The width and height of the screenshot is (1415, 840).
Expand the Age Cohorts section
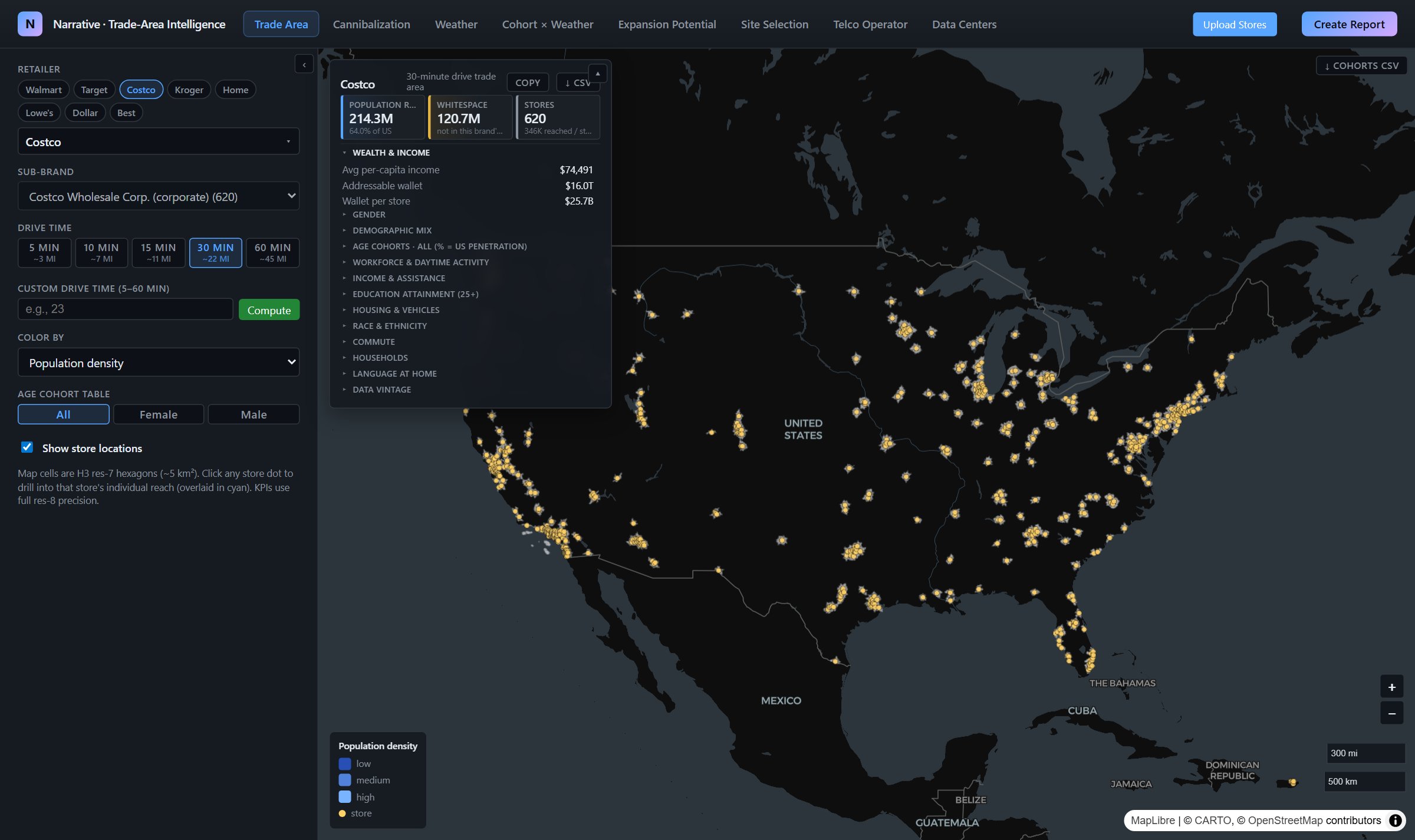(x=439, y=246)
